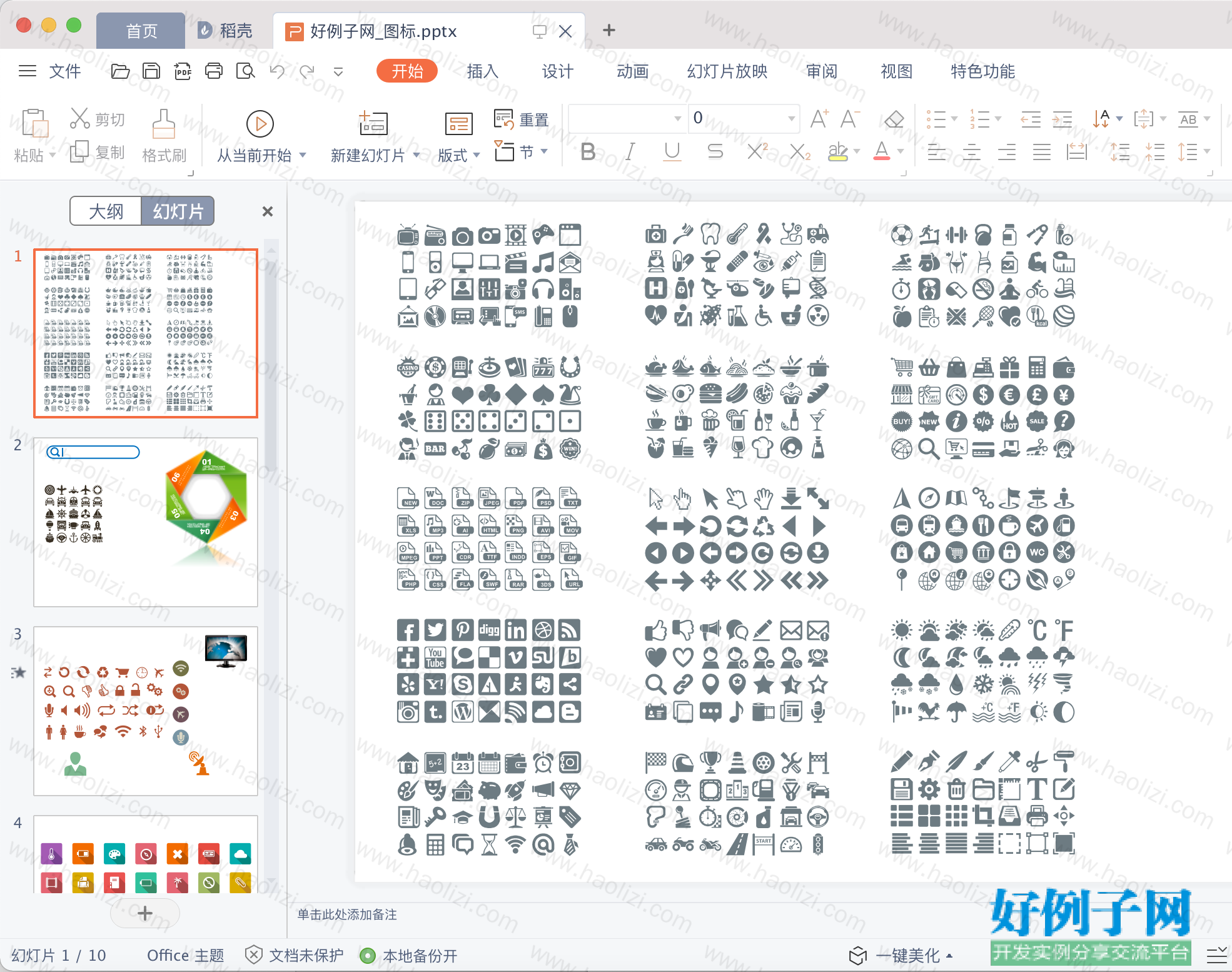Screen dimensions: 1232x972
Task: Print using the printer icon
Action: tap(214, 71)
